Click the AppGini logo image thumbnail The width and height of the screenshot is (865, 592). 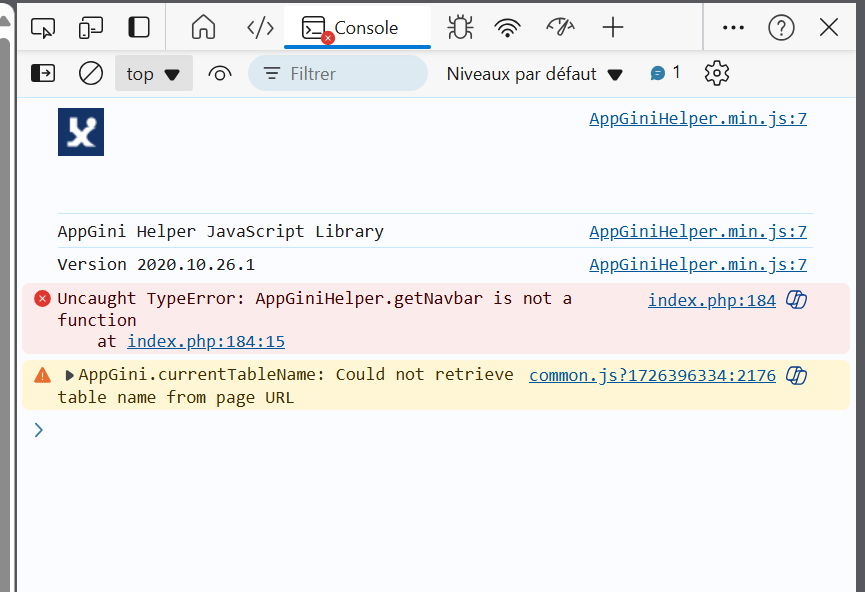point(81,132)
